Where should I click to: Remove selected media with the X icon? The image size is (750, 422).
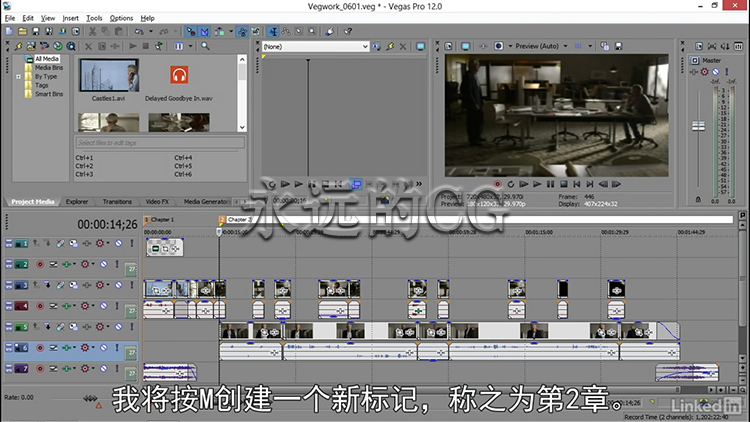[88, 46]
